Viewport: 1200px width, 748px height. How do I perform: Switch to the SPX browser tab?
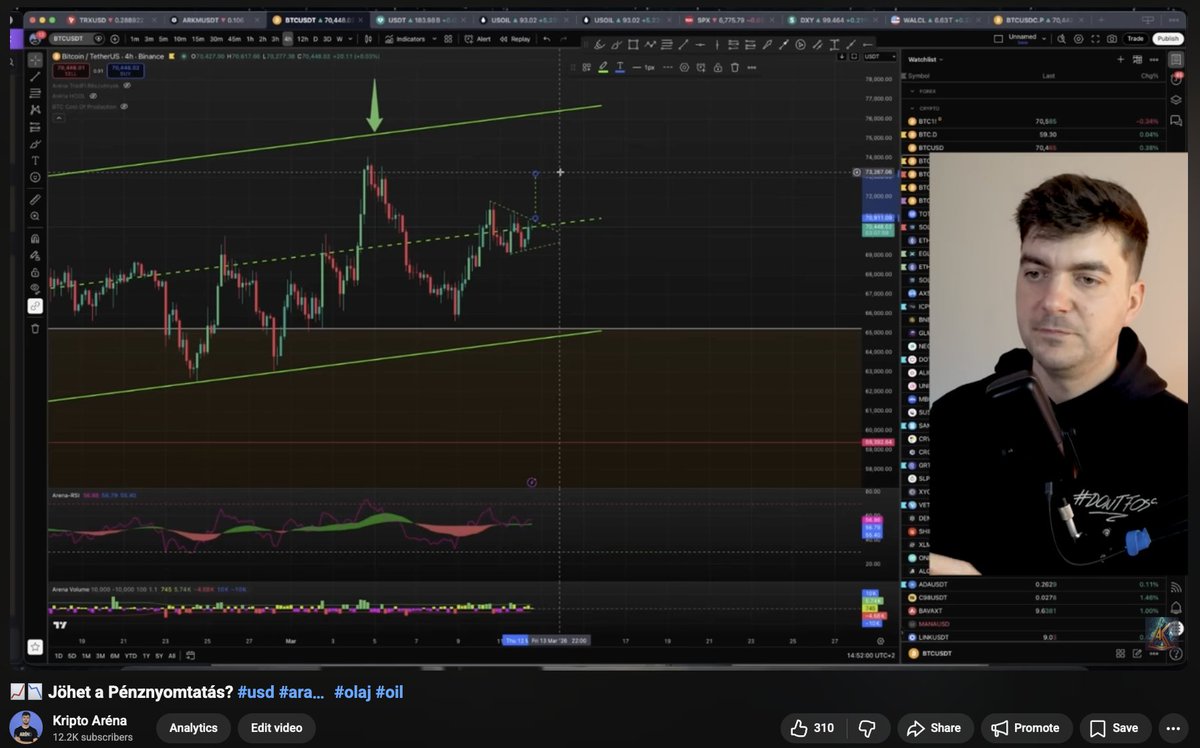pos(729,19)
